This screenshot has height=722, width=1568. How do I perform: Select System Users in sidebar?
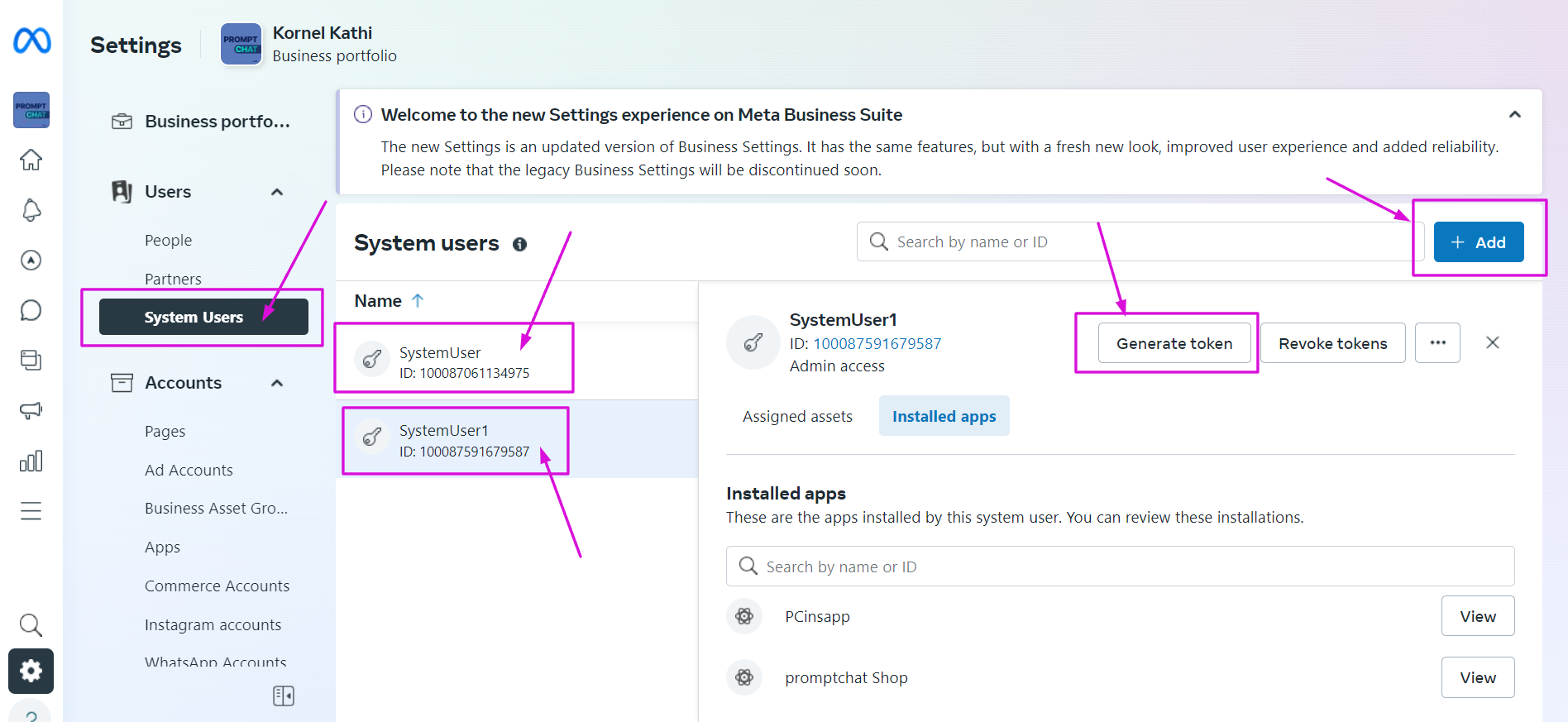tap(203, 317)
